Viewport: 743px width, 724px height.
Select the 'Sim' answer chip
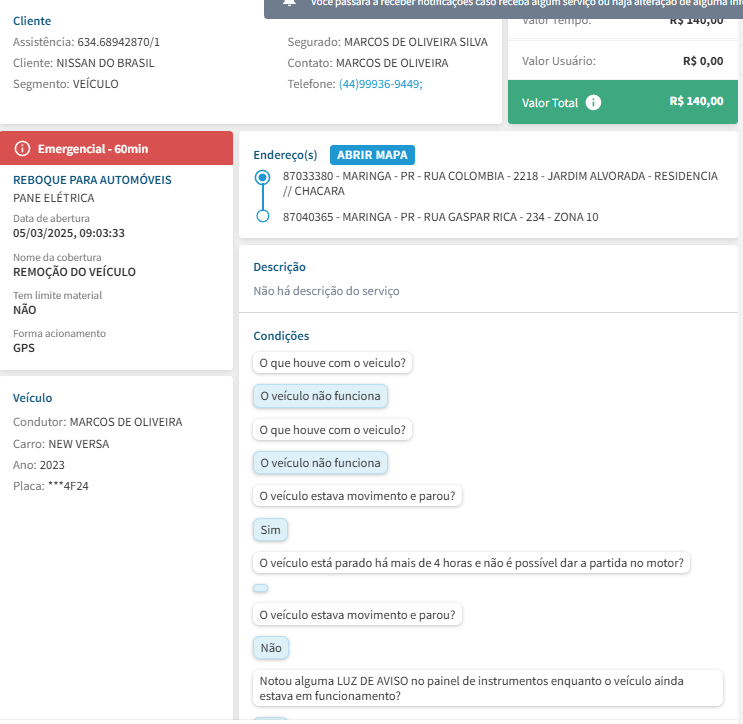(x=270, y=530)
